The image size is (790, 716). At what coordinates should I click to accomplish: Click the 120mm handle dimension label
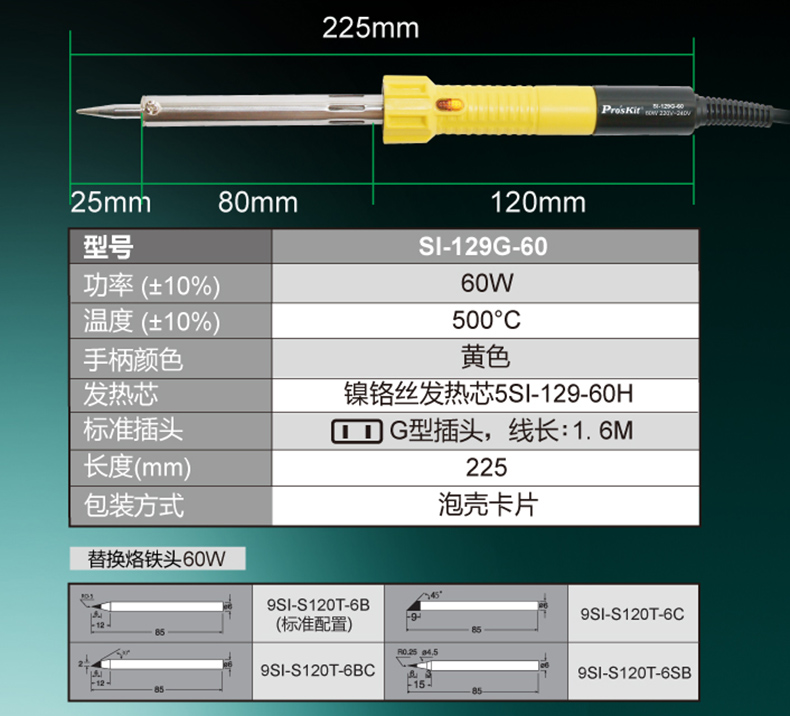[x=538, y=203]
